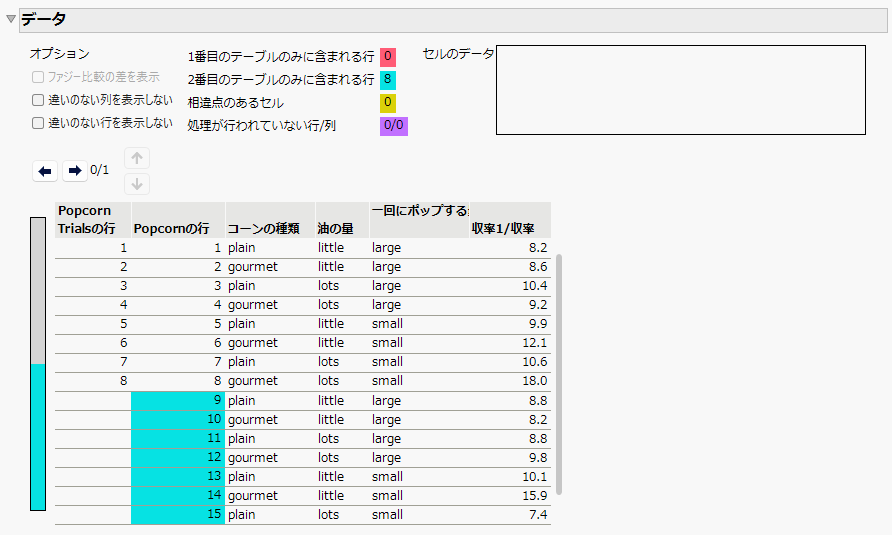Click the value 10.1 in row 13

pyautogui.click(x=535, y=477)
